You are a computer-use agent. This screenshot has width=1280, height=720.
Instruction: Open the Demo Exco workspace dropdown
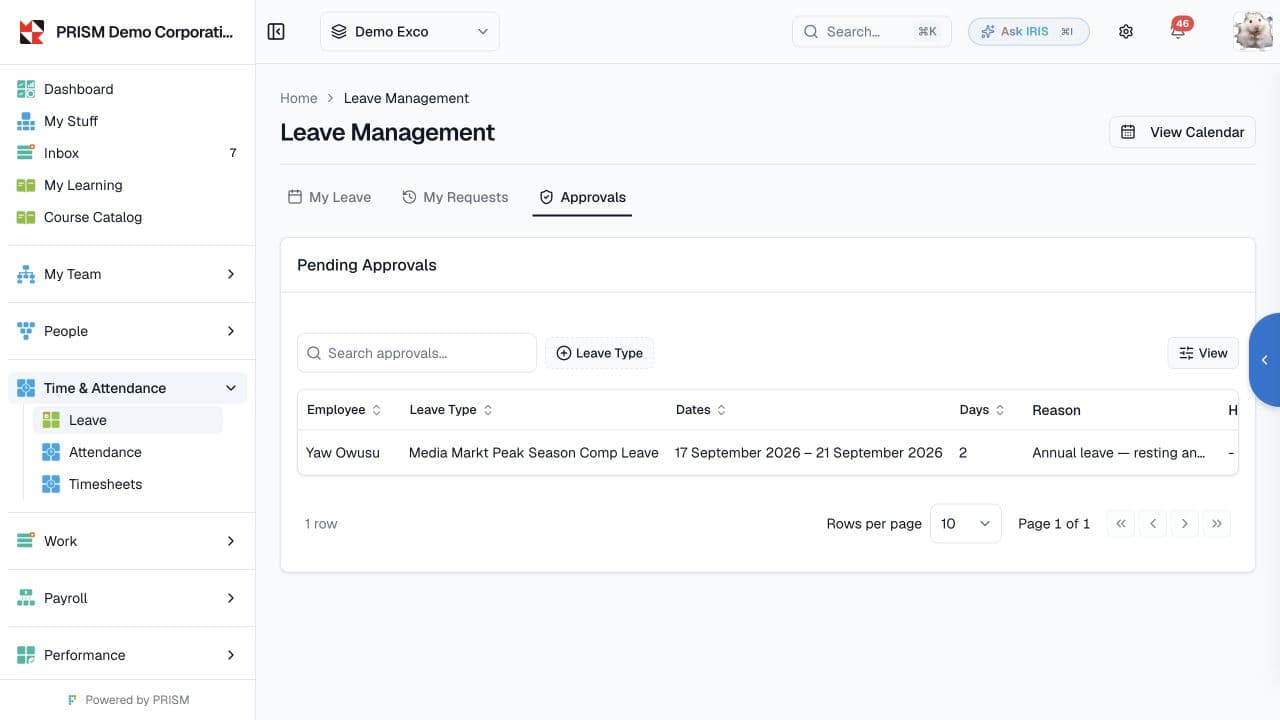(410, 32)
